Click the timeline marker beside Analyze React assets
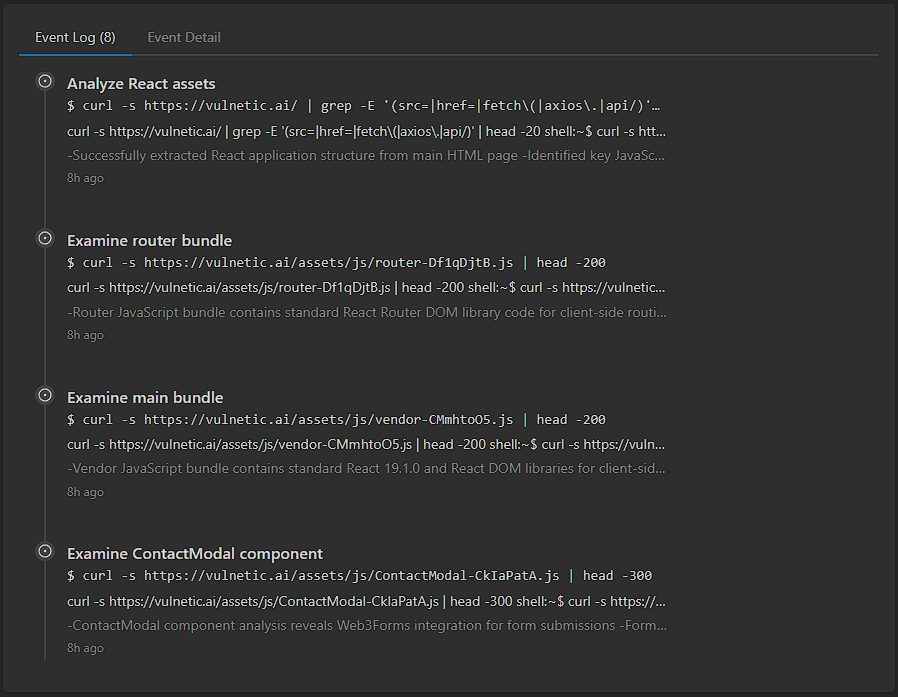This screenshot has height=697, width=898. pos(45,81)
